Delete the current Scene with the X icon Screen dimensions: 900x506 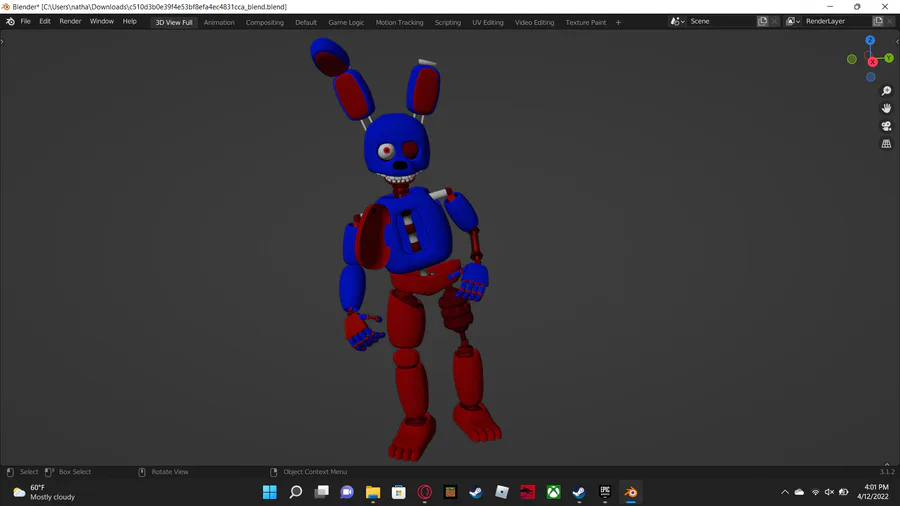[774, 21]
